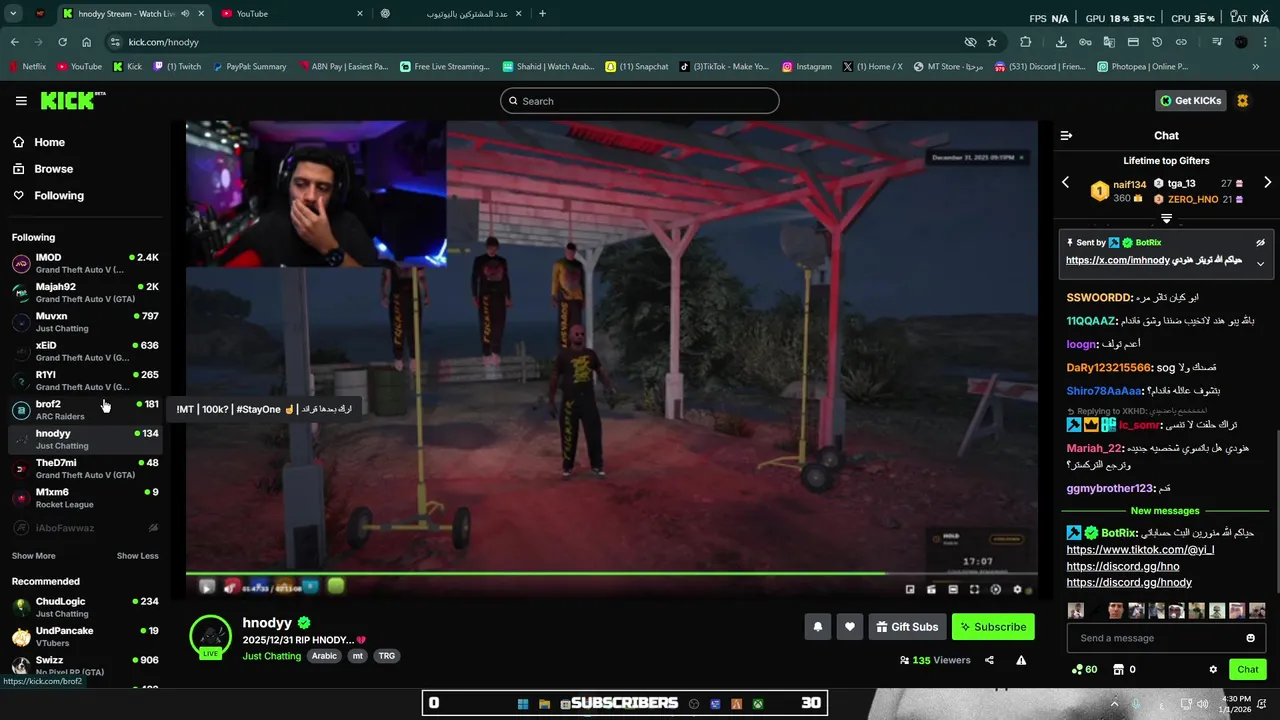The height and width of the screenshot is (720, 1280).
Task: Open emoji picker in chat input
Action: tap(1250, 638)
